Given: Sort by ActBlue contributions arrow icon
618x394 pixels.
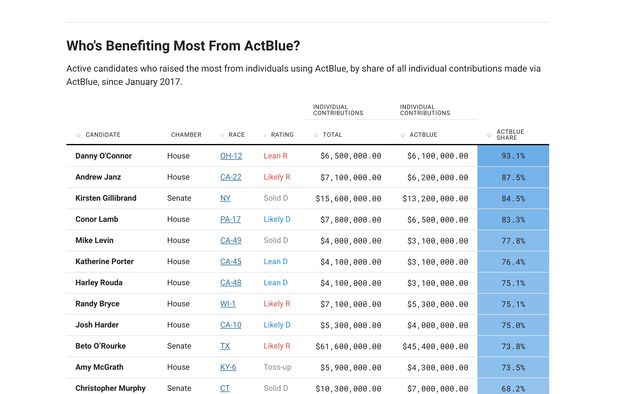Looking at the screenshot, I should tap(402, 135).
